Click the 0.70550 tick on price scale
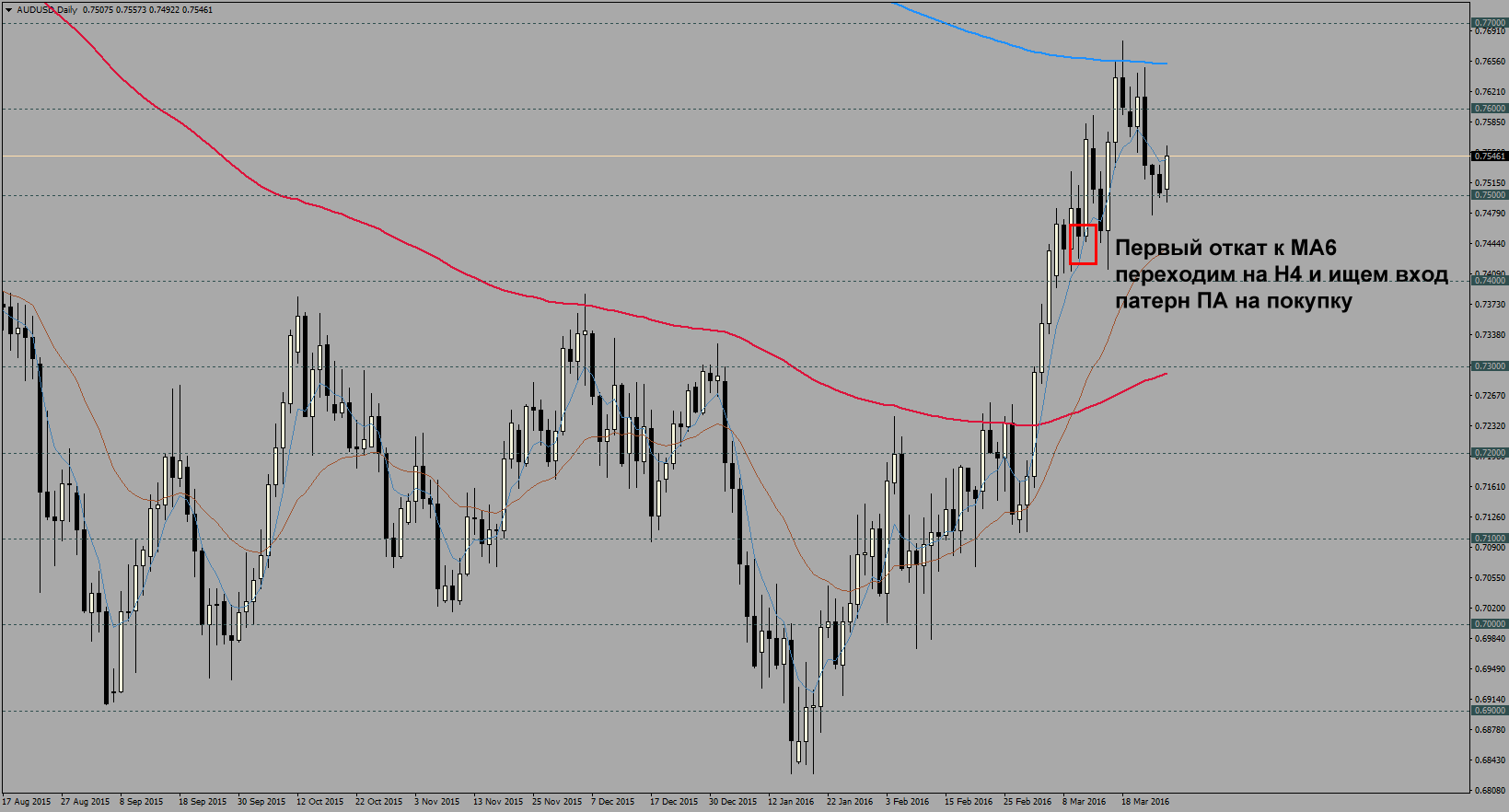Screen dimensions: 1509x812 coord(1490,578)
